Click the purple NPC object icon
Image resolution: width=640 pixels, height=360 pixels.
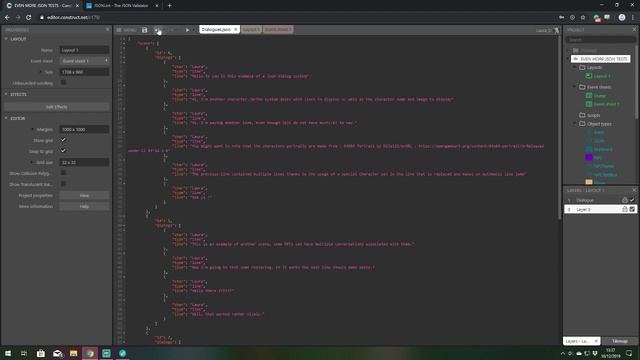pos(589,157)
